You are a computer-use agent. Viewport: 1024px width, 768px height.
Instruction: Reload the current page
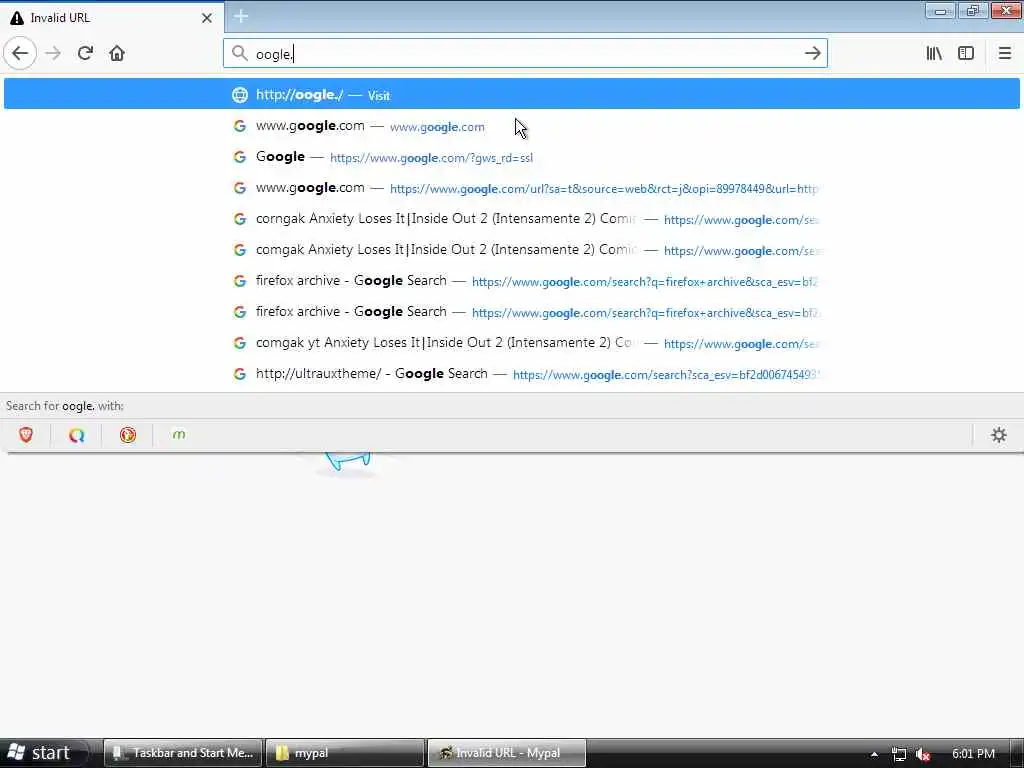point(85,53)
